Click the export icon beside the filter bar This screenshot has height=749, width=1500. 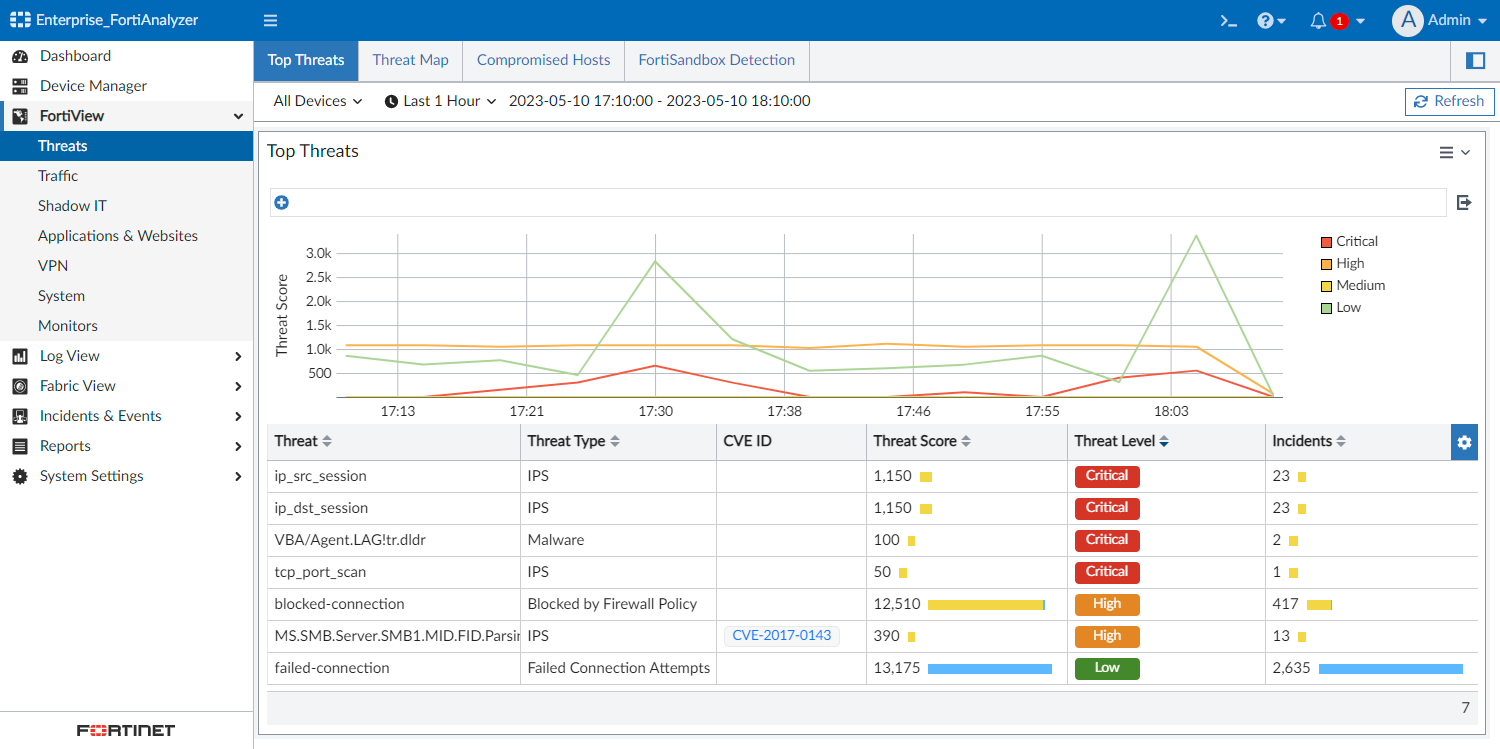tap(1464, 202)
